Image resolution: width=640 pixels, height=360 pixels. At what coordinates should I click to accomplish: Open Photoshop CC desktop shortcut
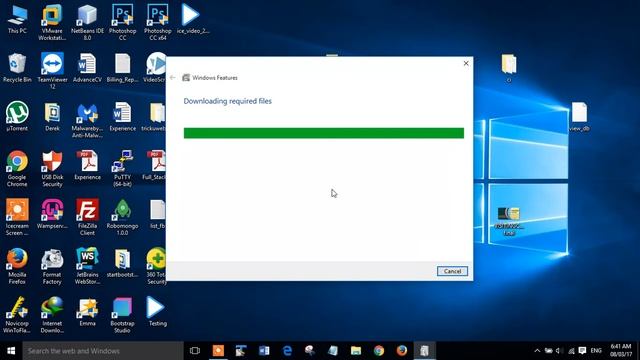pos(122,22)
